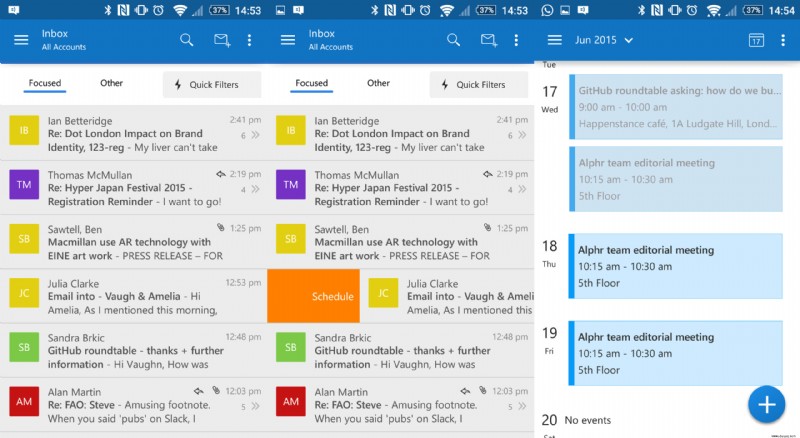800x438 pixels.
Task: Open hamburger menu in calendar screen
Action: point(555,40)
